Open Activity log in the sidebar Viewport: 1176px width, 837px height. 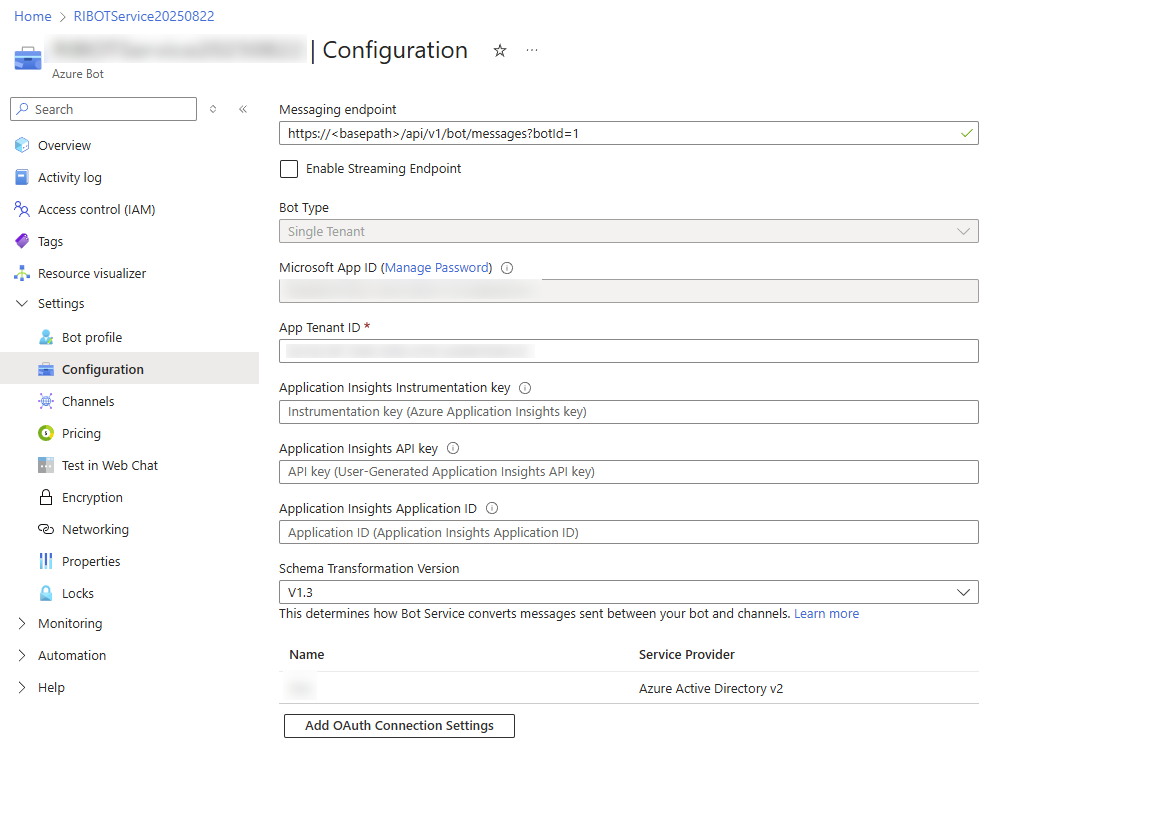[x=70, y=178]
